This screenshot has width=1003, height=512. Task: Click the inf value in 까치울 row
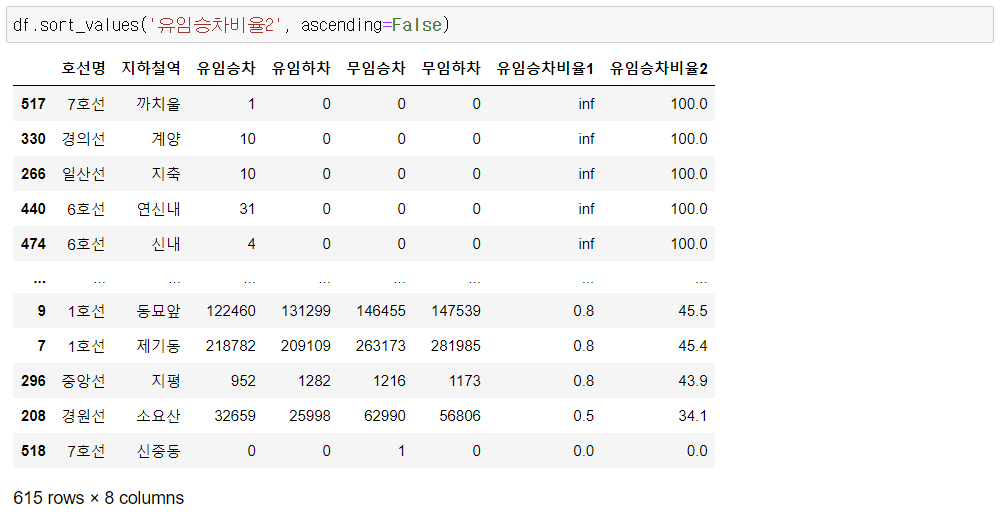[586, 104]
